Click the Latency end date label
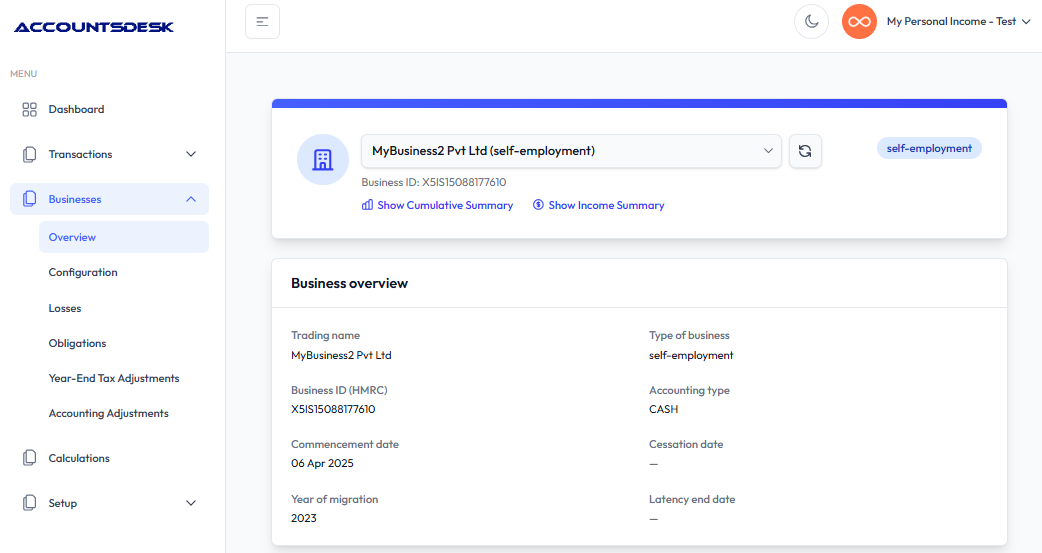This screenshot has height=553, width=1042. (x=692, y=499)
